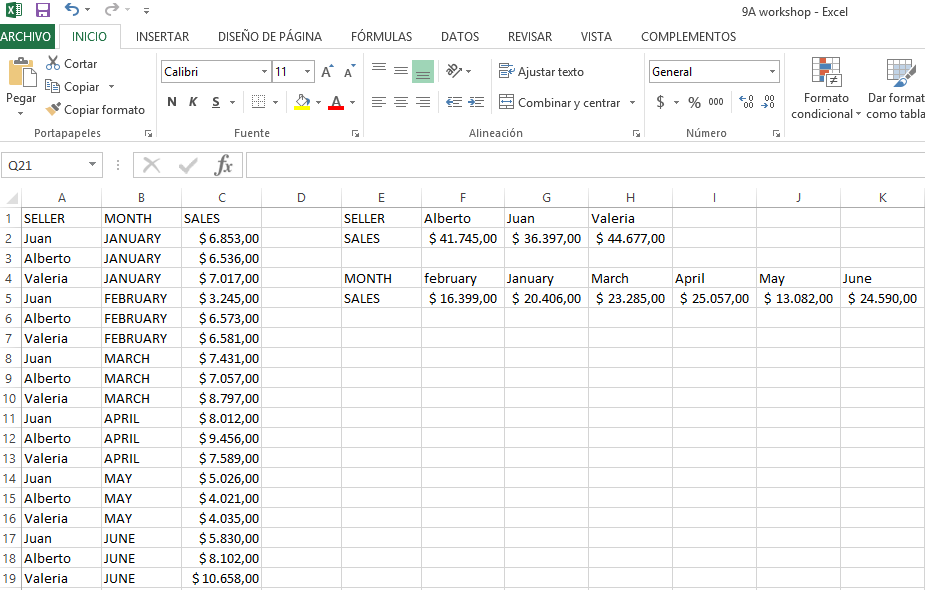This screenshot has width=925, height=590.
Task: Toggle italic (K) formatting
Action: [x=193, y=102]
